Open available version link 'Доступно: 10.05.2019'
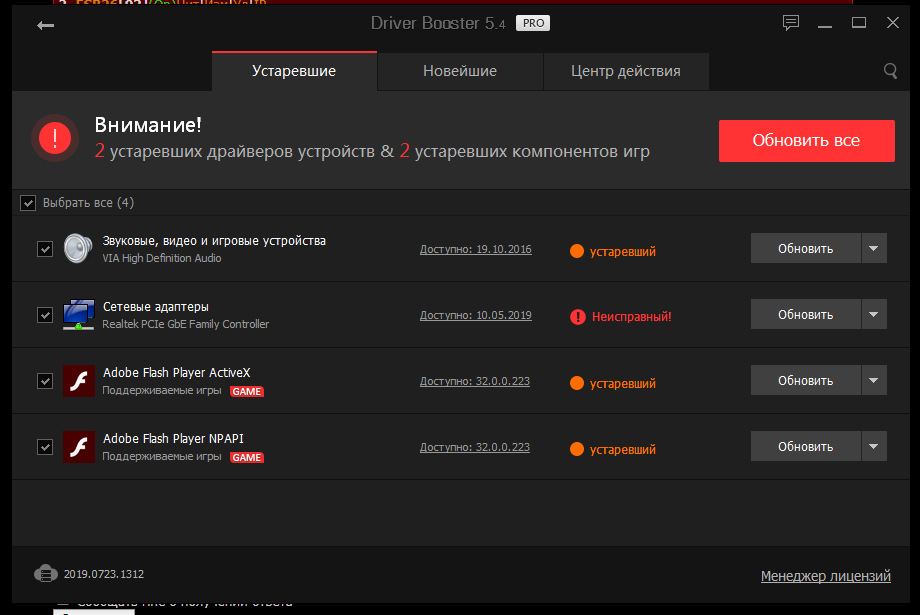 (476, 315)
